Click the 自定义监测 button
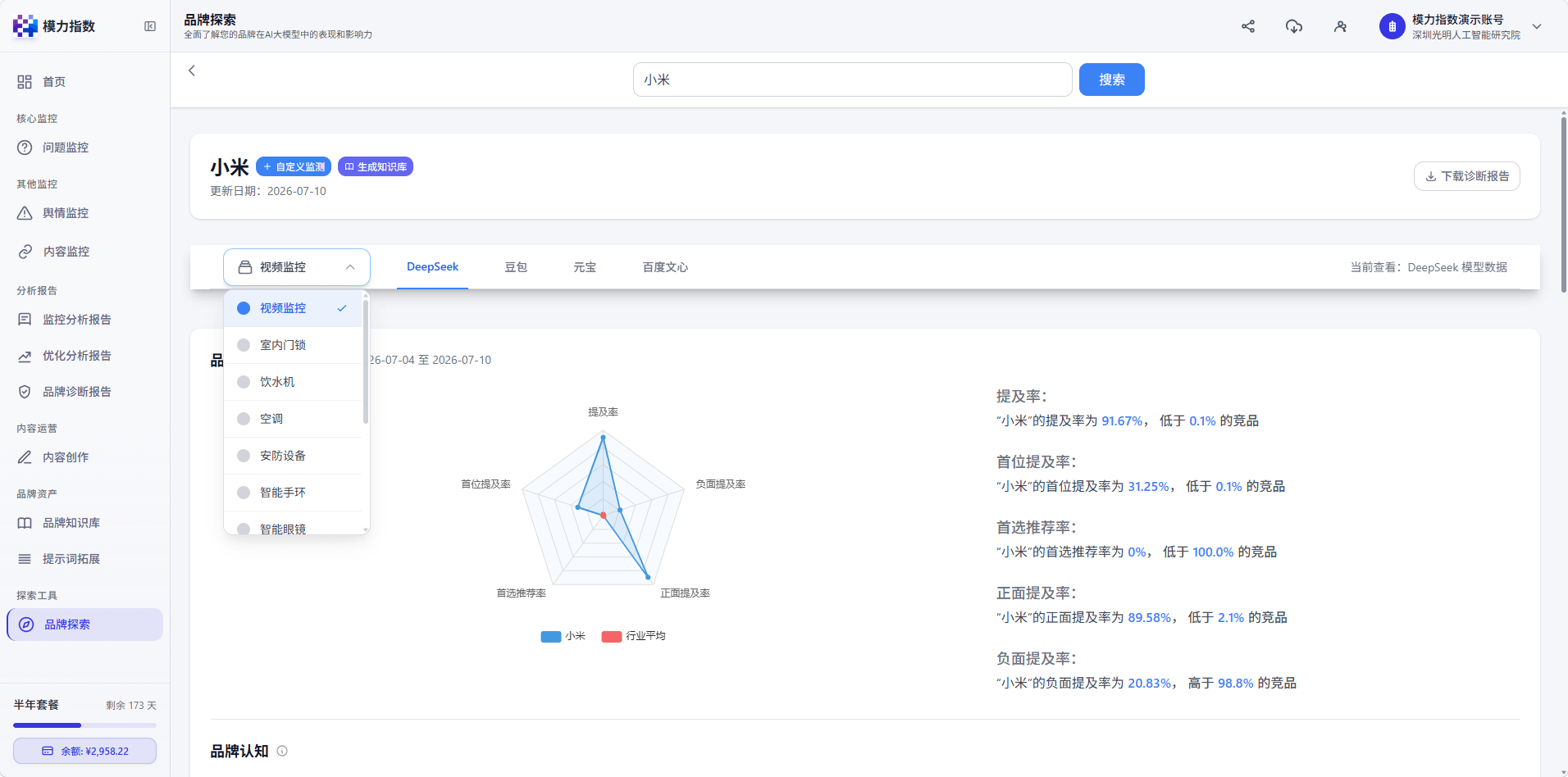1568x777 pixels. pos(294,166)
